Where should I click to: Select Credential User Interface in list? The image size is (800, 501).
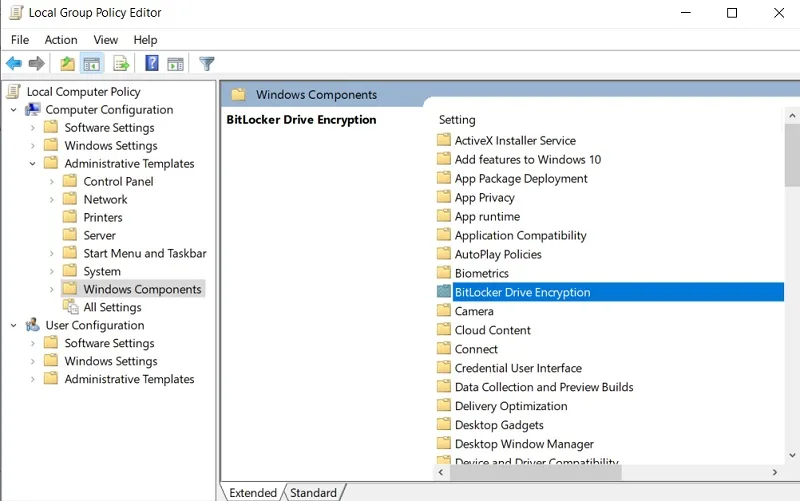coord(518,368)
